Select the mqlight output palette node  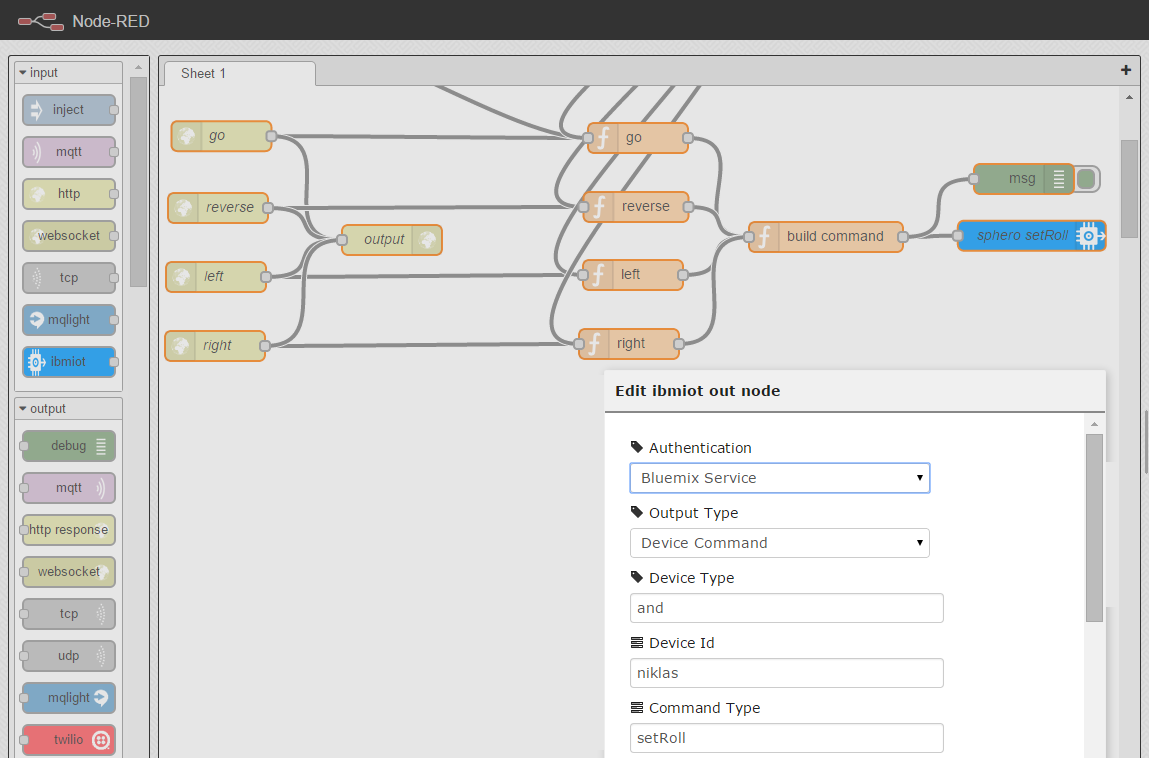click(x=69, y=698)
